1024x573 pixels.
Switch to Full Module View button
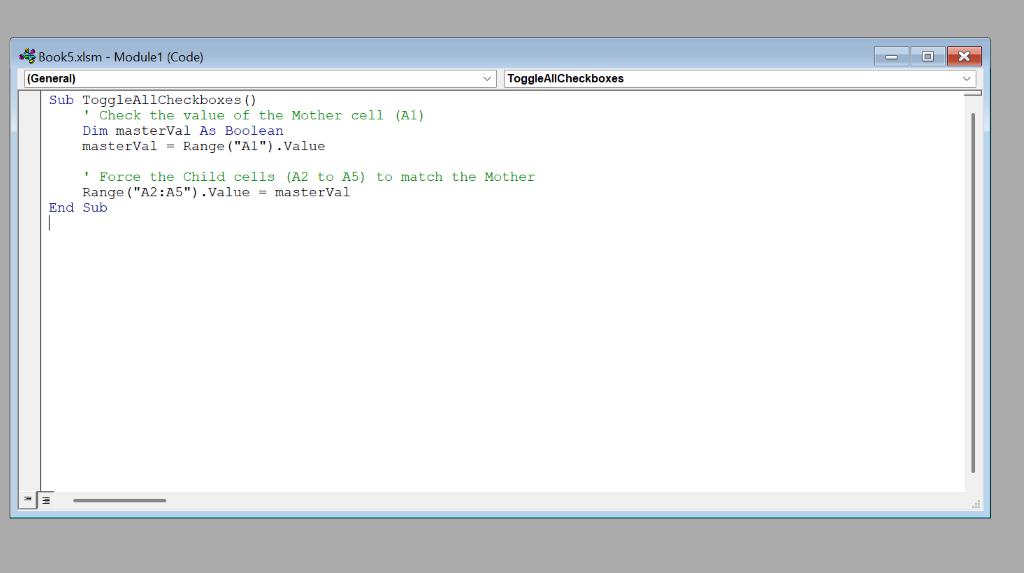(46, 500)
